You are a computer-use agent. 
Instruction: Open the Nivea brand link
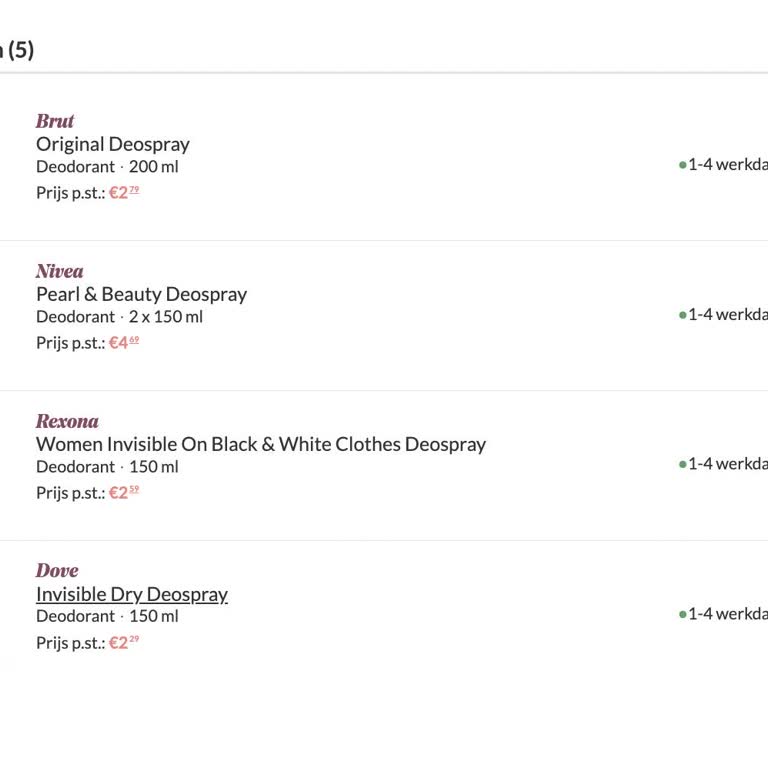[60, 271]
